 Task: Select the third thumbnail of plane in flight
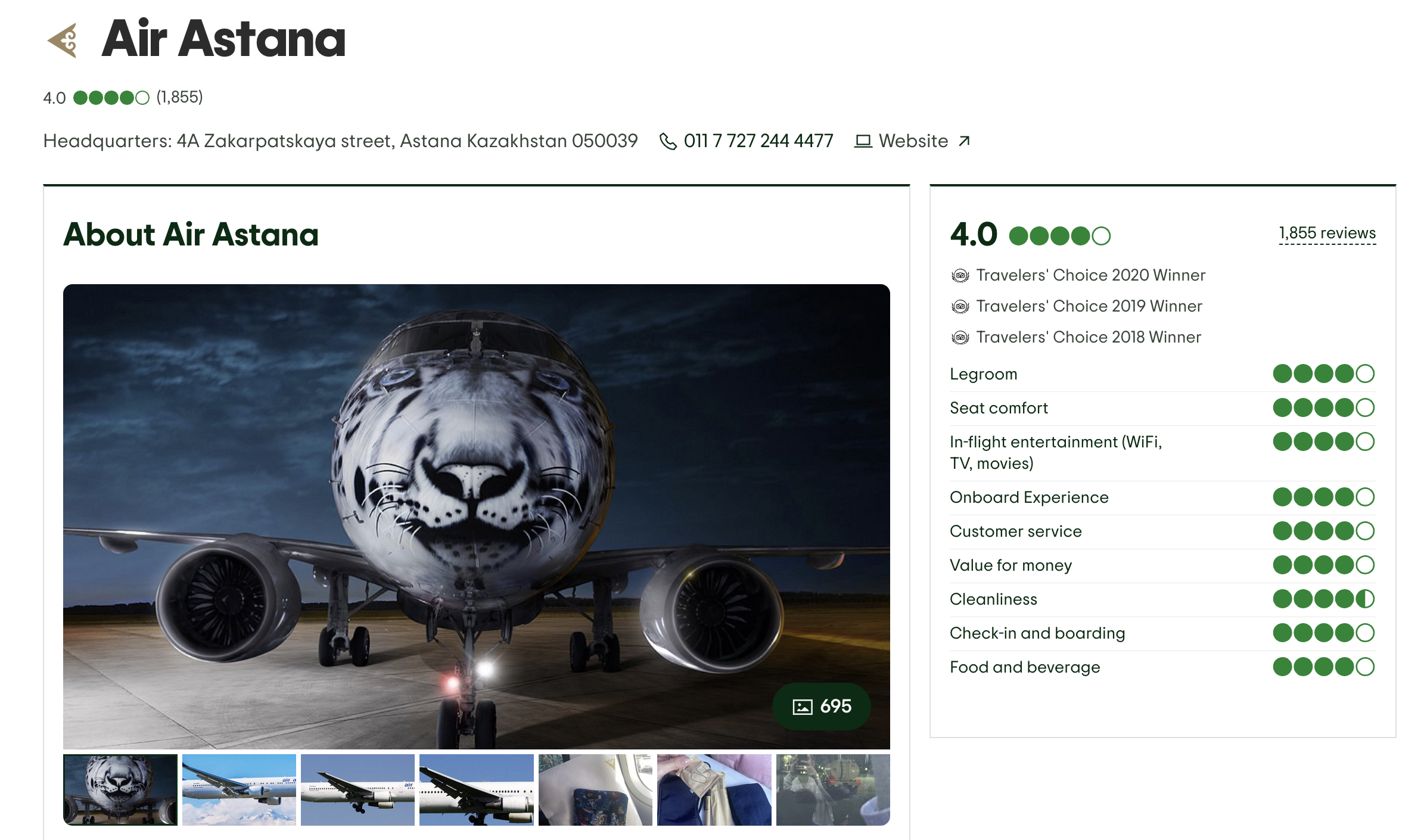(357, 789)
